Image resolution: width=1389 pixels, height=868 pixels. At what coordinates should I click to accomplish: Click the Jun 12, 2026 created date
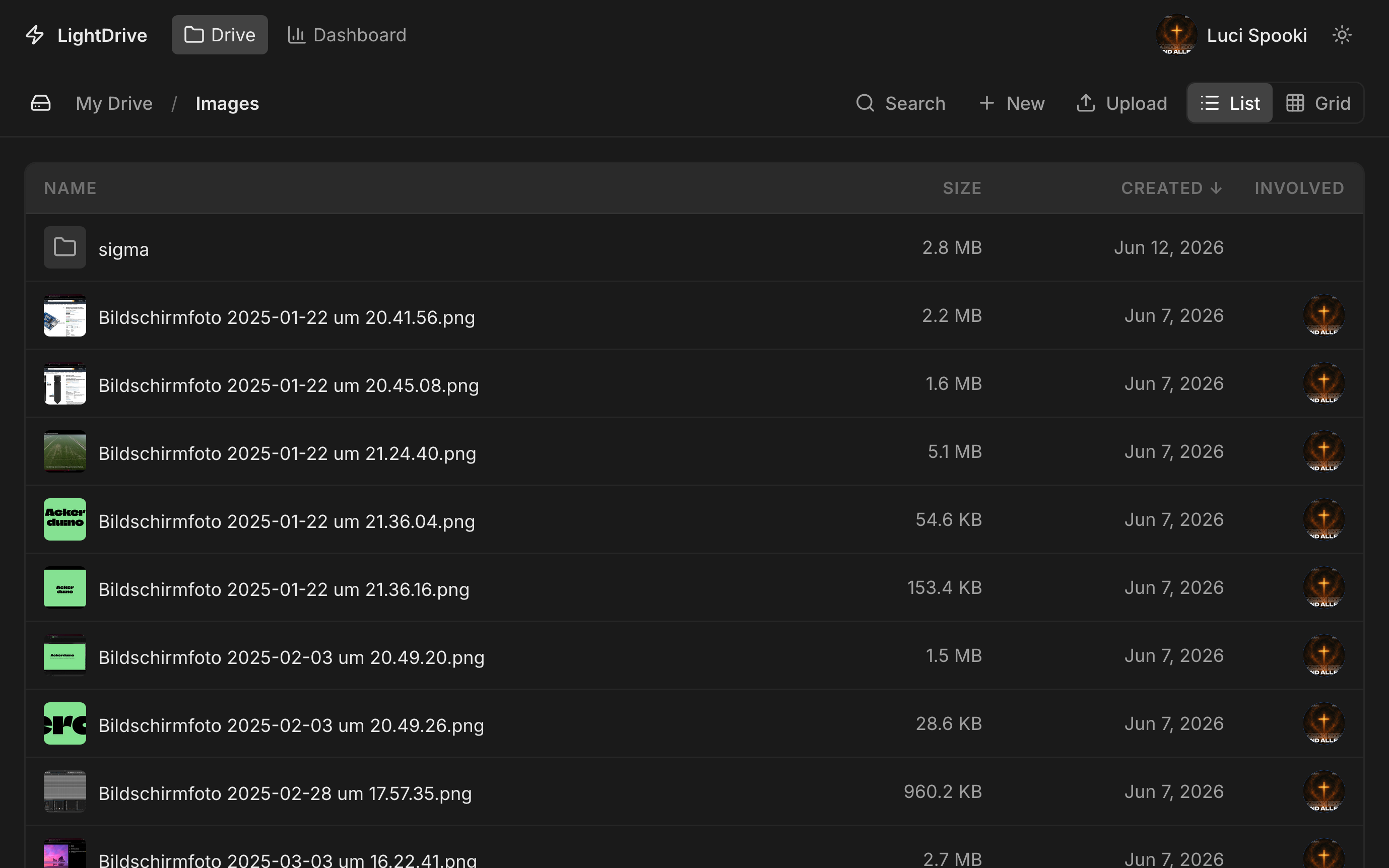[1169, 247]
